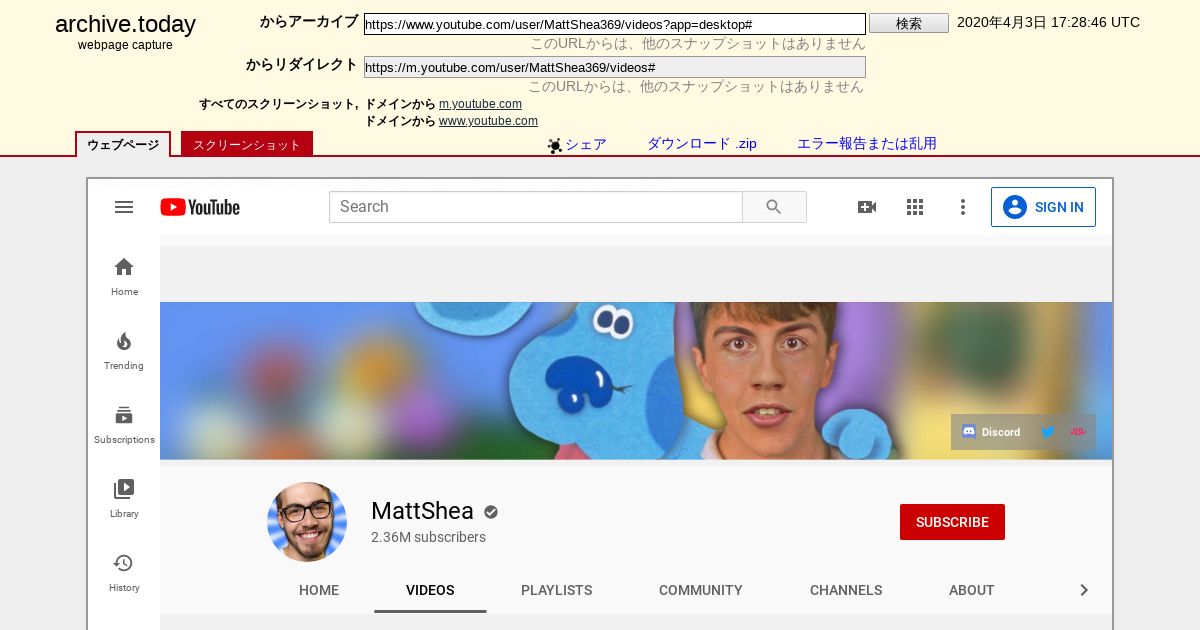The height and width of the screenshot is (630, 1200).
Task: Open the YouTube apps grid
Action: [x=915, y=207]
